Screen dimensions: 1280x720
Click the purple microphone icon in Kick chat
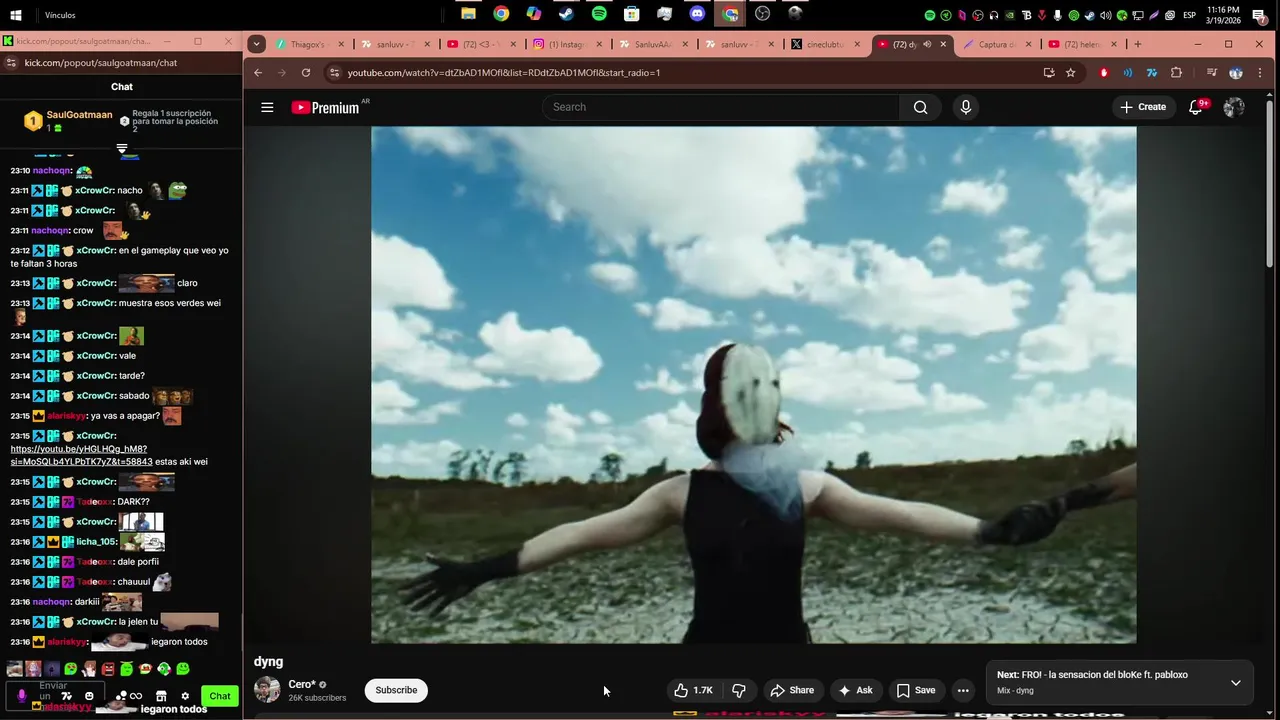22,696
